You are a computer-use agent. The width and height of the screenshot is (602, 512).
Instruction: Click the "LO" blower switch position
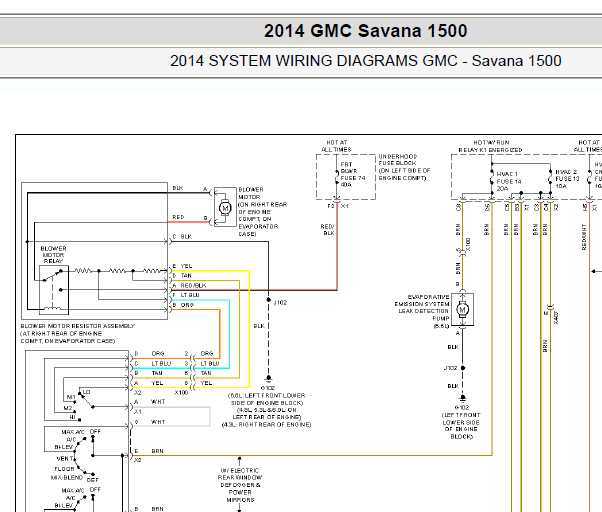(86, 392)
